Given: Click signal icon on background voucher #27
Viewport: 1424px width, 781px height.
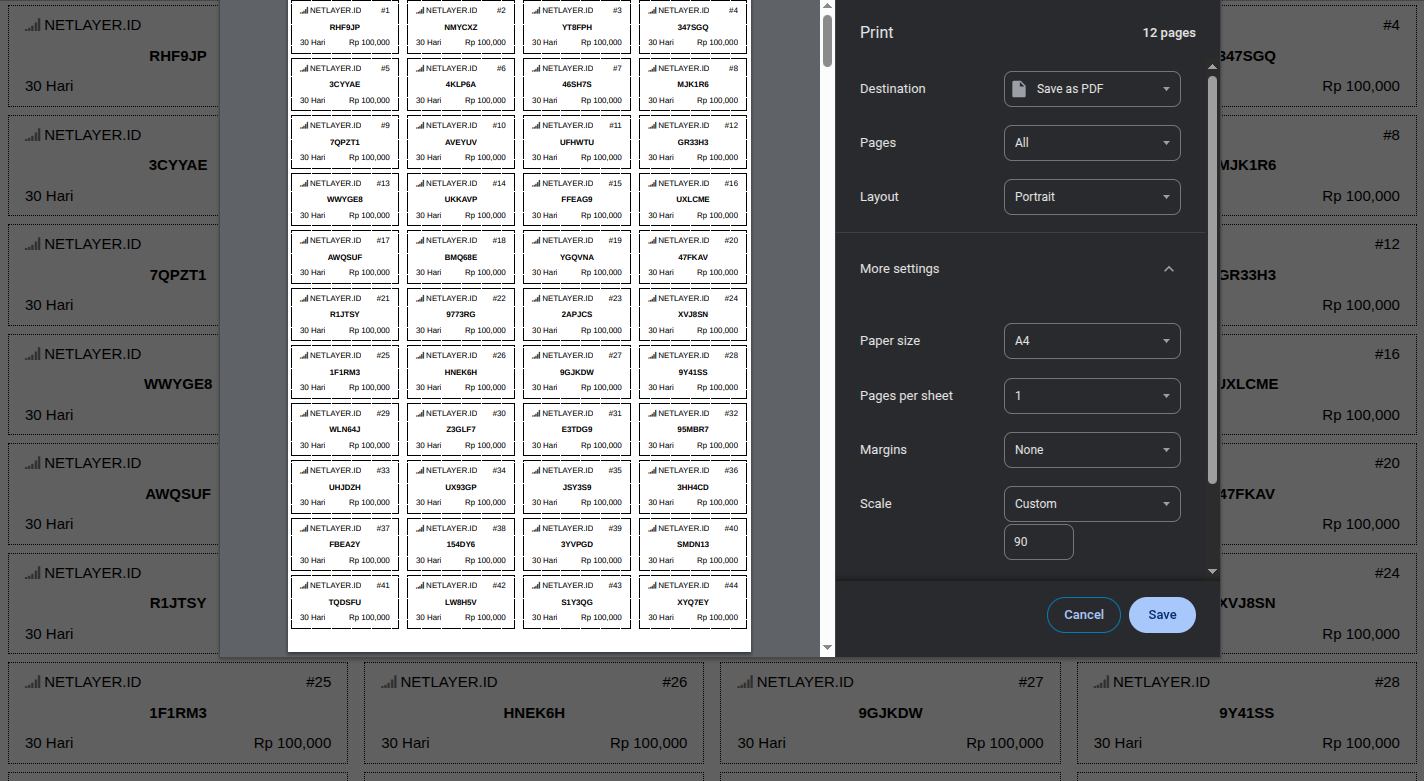Looking at the screenshot, I should coord(745,682).
